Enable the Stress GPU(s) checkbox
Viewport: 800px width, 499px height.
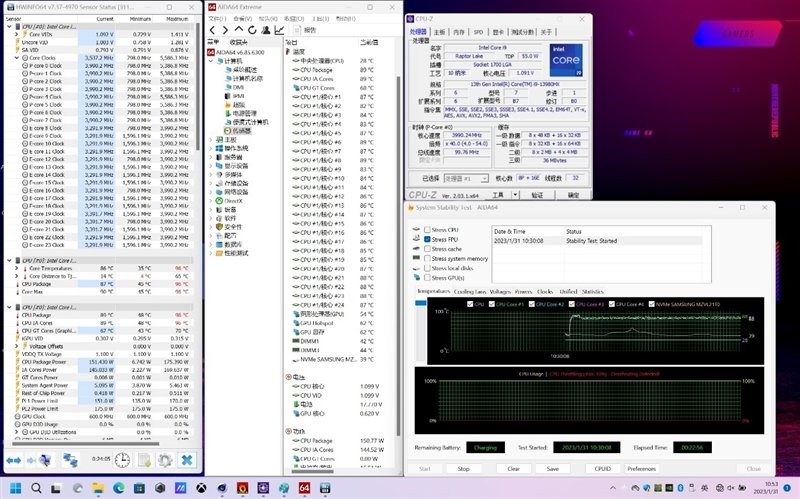[427, 277]
